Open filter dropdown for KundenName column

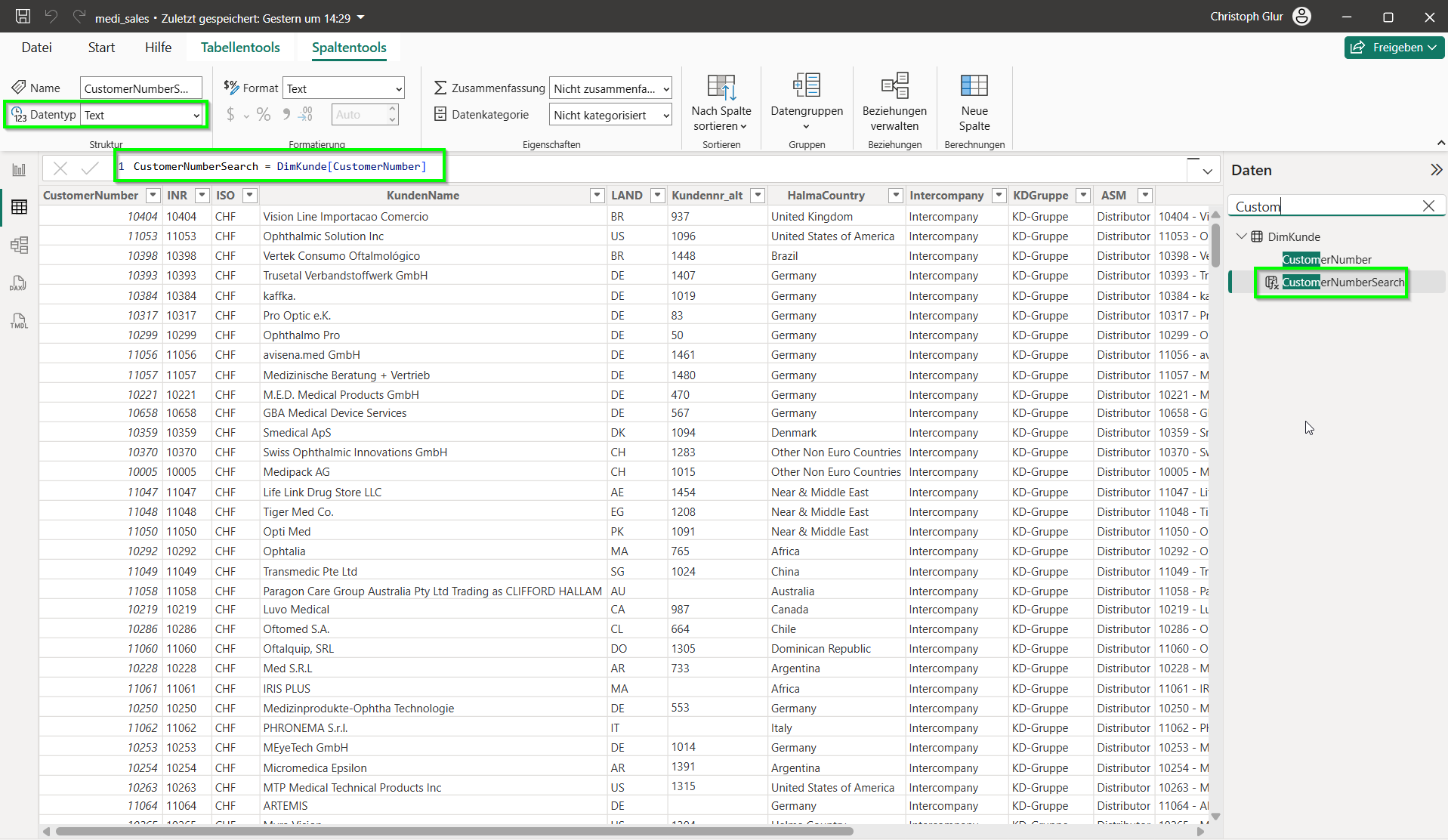[597, 196]
